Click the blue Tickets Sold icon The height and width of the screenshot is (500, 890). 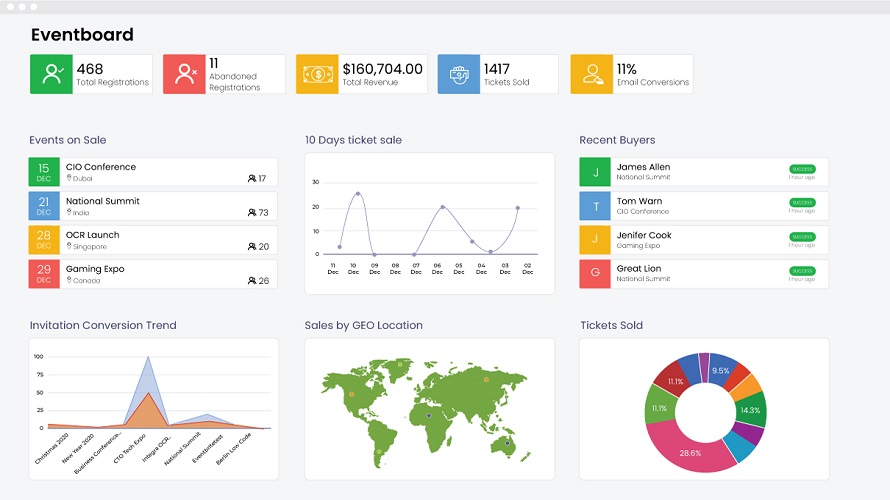(x=459, y=74)
